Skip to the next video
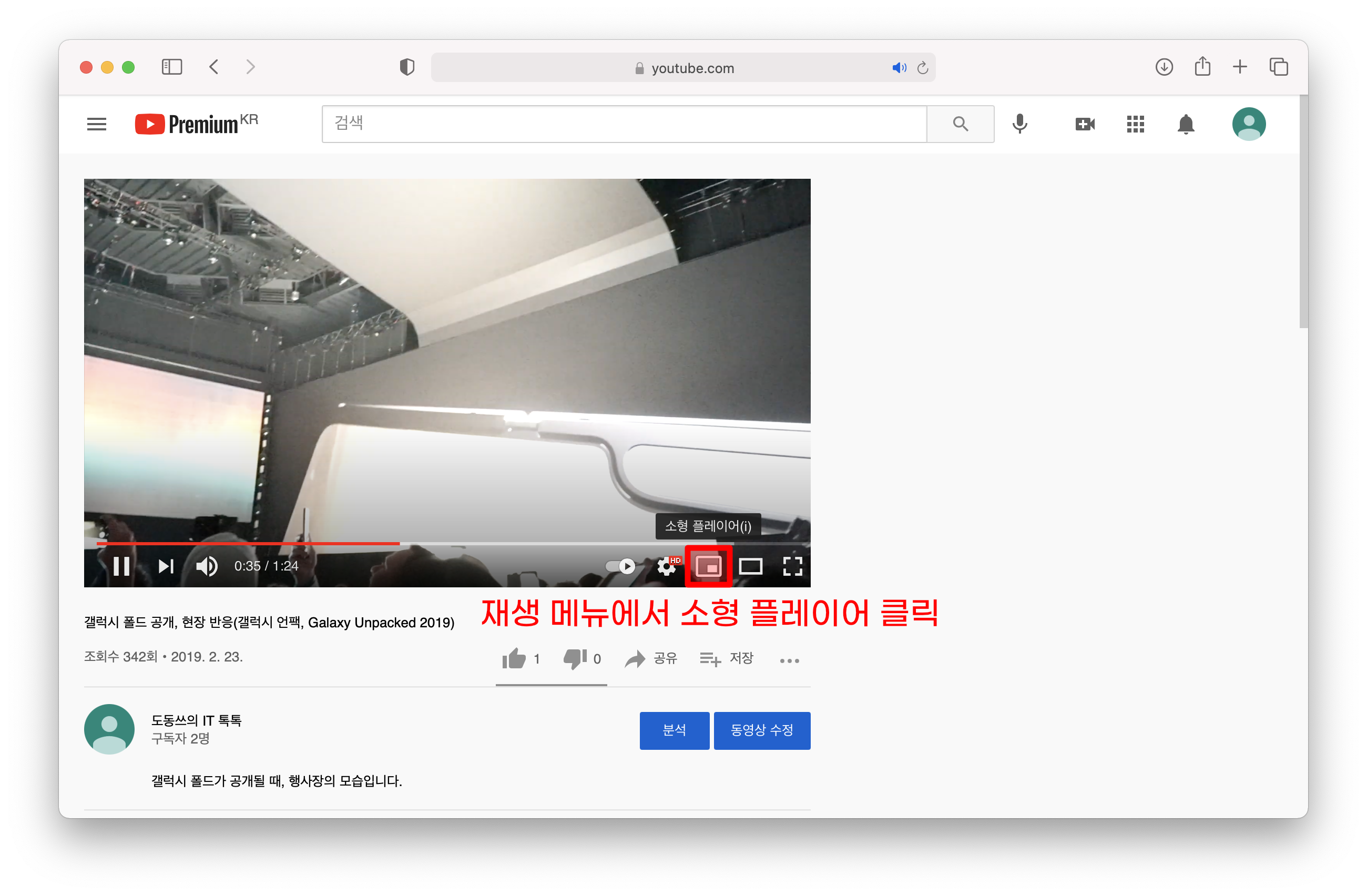Viewport: 1367px width, 896px height. click(166, 566)
